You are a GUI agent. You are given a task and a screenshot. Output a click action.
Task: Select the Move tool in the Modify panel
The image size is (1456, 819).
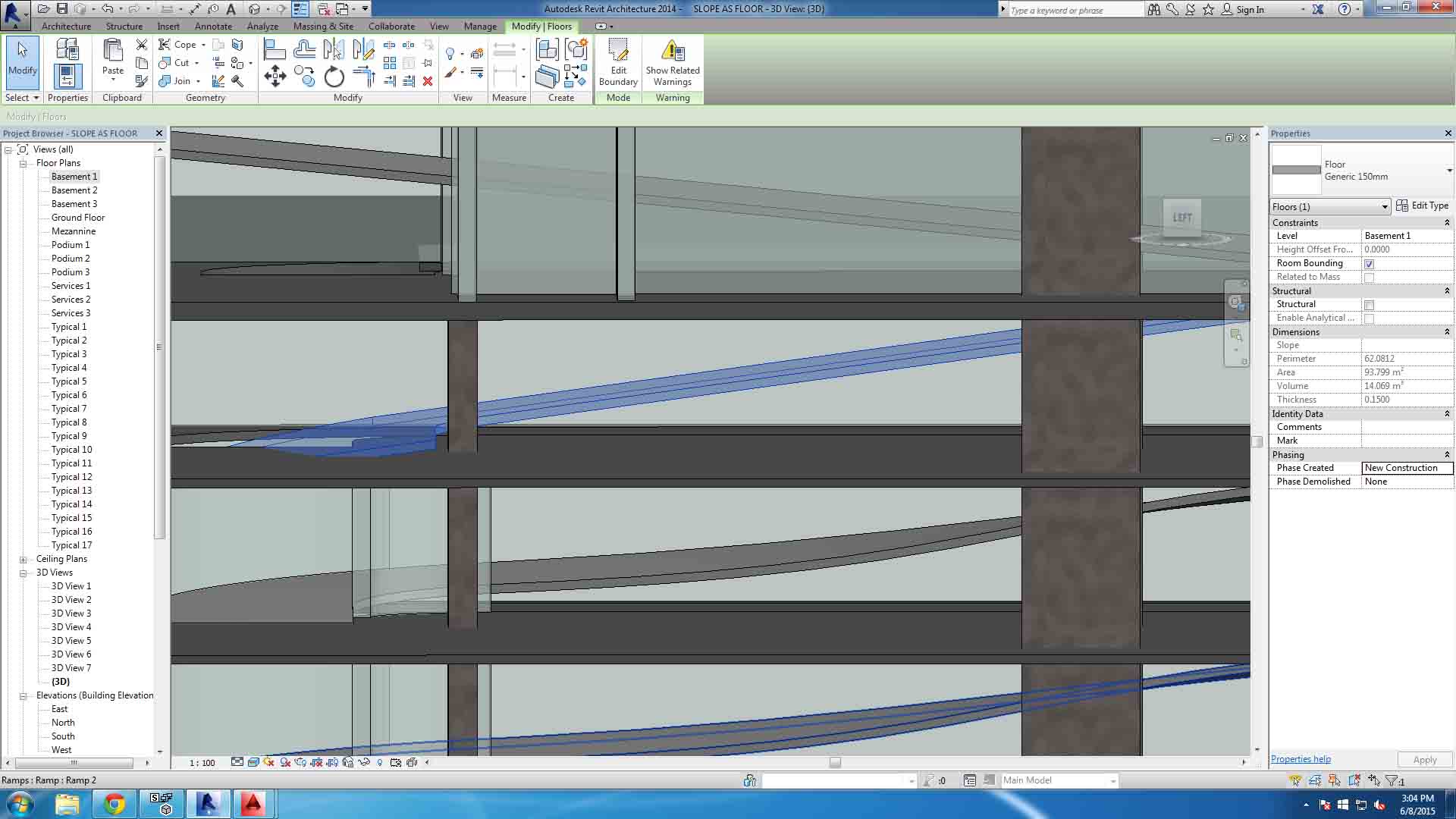[275, 76]
